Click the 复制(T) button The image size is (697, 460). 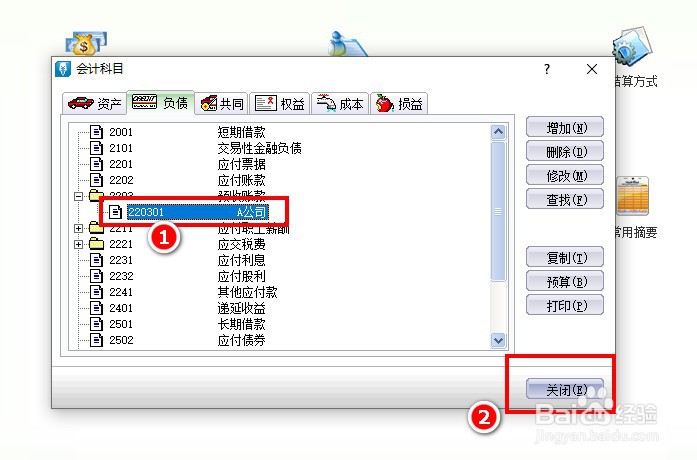point(565,258)
